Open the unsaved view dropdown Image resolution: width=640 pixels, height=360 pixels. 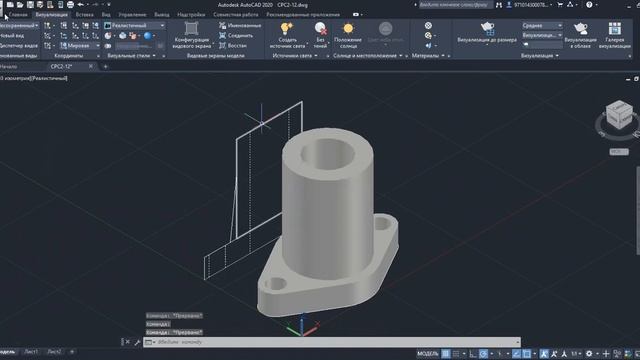19,25
